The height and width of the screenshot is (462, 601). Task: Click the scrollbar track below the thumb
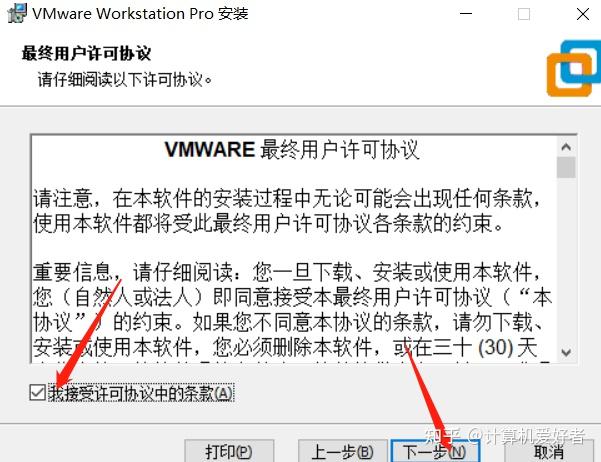click(566, 261)
